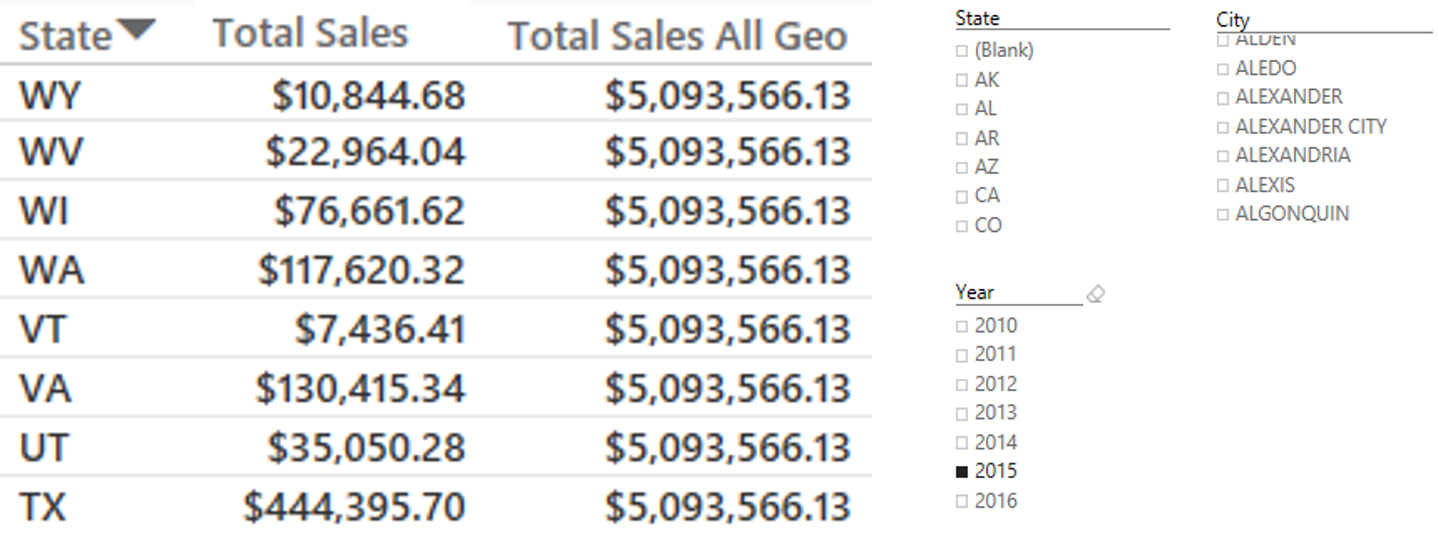Click the State slicer title
Screen dimensions: 1438x533
[977, 18]
